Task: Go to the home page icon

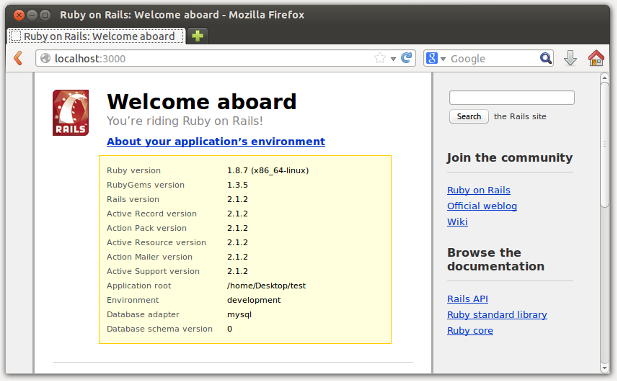Action: [x=596, y=58]
